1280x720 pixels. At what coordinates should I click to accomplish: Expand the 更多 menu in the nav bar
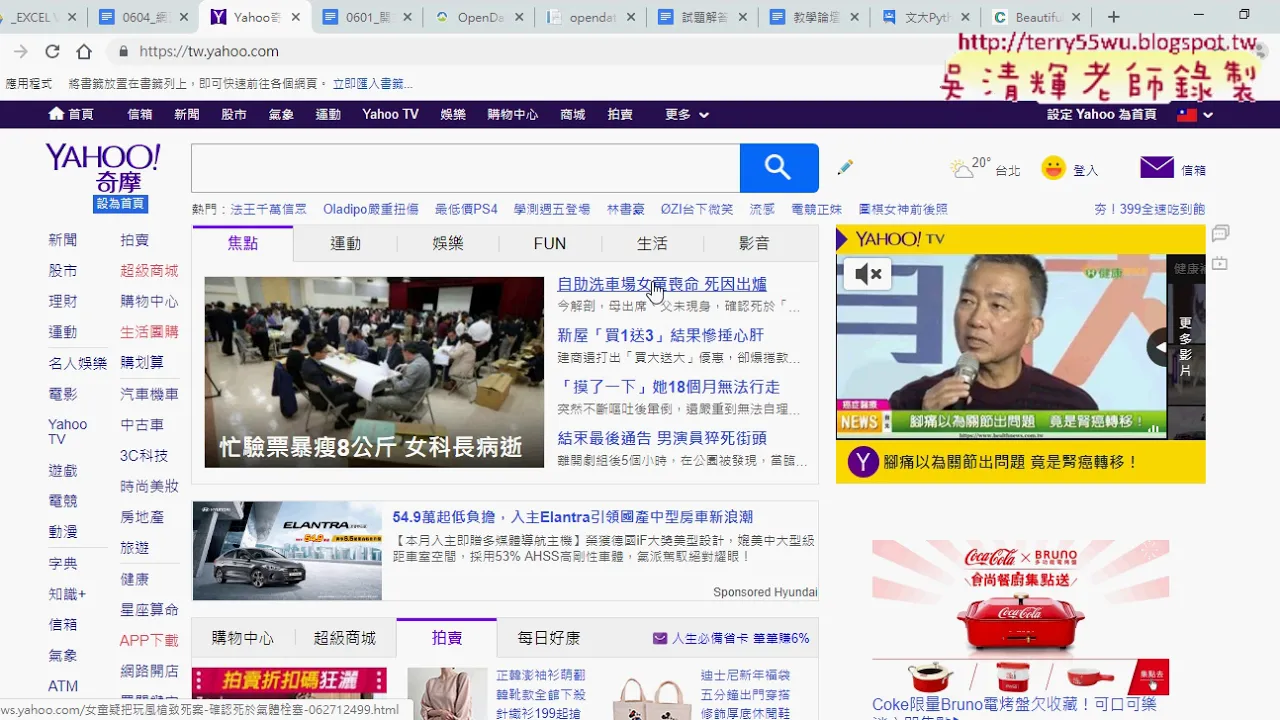(x=687, y=114)
